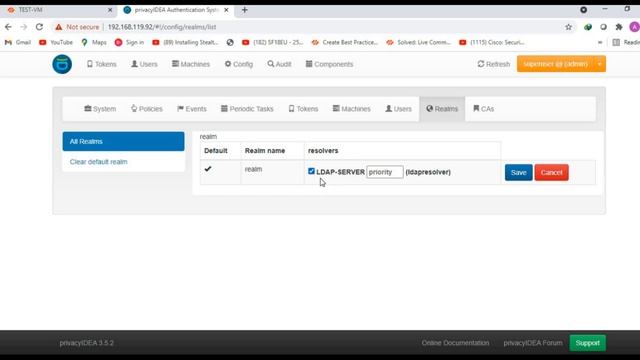Open the Solved: Live Comm bookmark

[419, 42]
